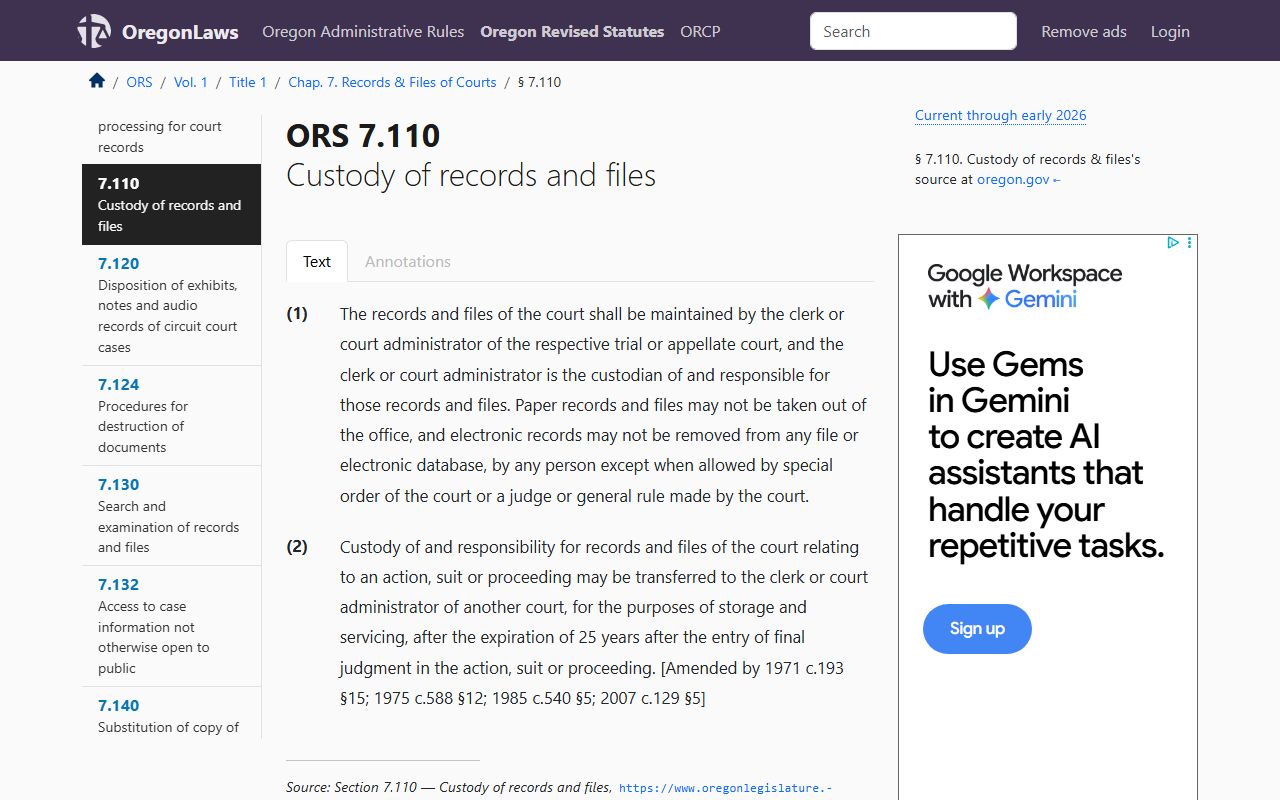
Task: Click the OregonLaws logo icon
Action: (94, 31)
